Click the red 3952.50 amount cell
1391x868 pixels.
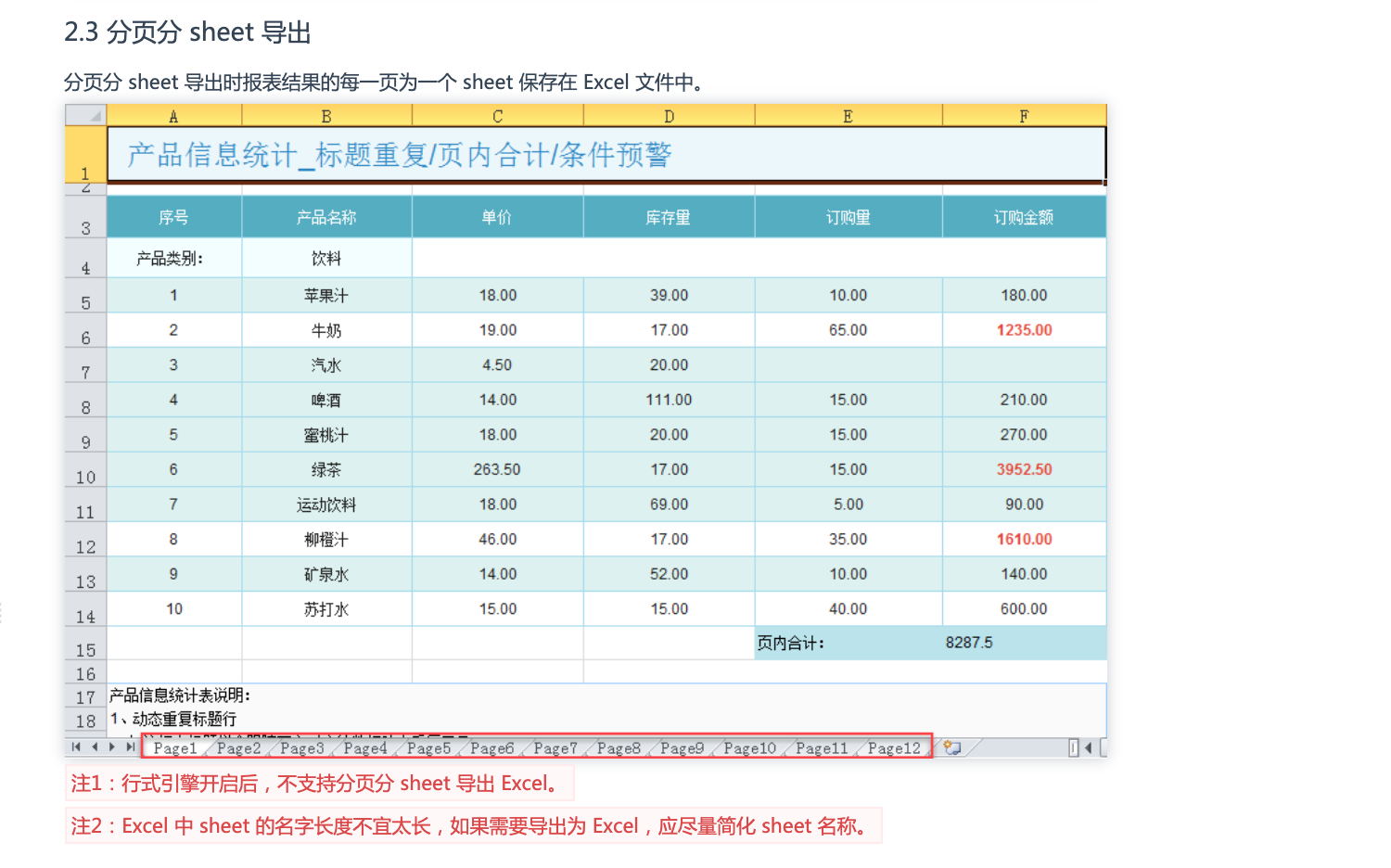coord(1024,470)
